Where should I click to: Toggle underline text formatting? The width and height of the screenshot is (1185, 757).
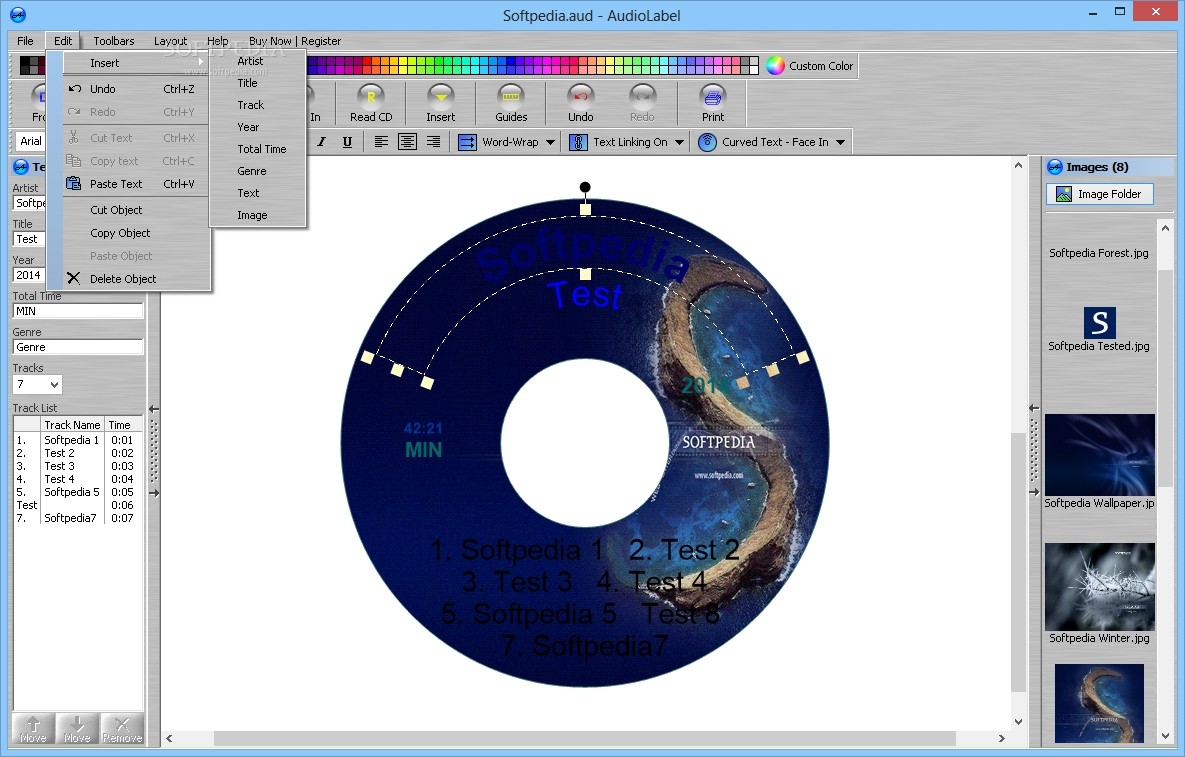coord(347,142)
